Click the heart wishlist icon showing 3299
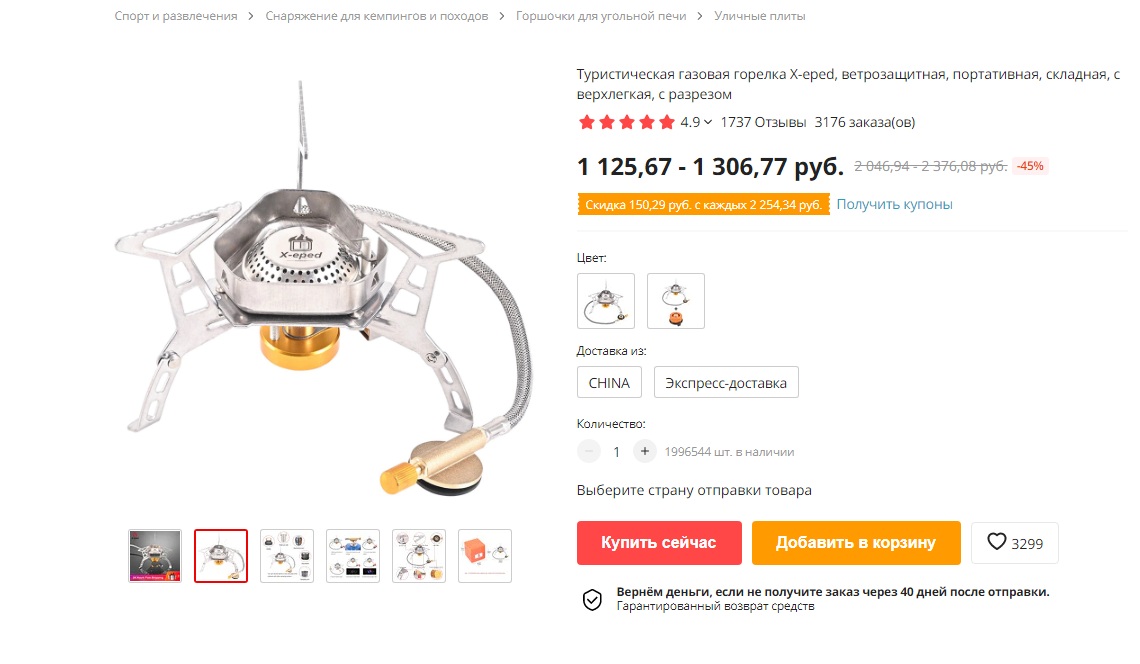The image size is (1140, 664). (997, 542)
